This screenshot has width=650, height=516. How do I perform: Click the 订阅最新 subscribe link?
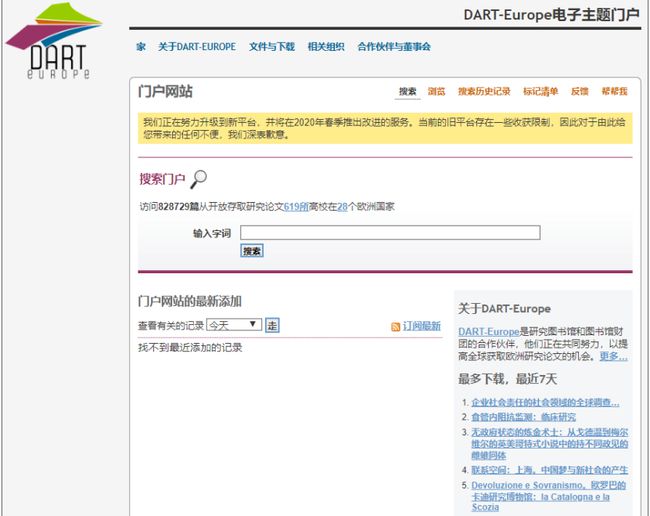pyautogui.click(x=422, y=326)
